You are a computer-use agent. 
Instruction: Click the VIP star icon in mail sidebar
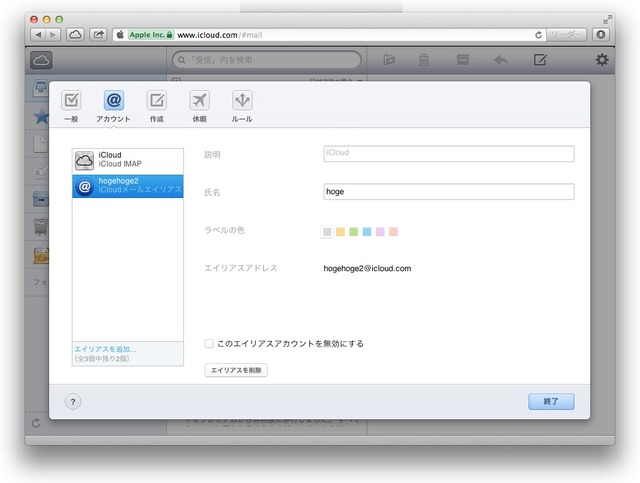[41, 116]
